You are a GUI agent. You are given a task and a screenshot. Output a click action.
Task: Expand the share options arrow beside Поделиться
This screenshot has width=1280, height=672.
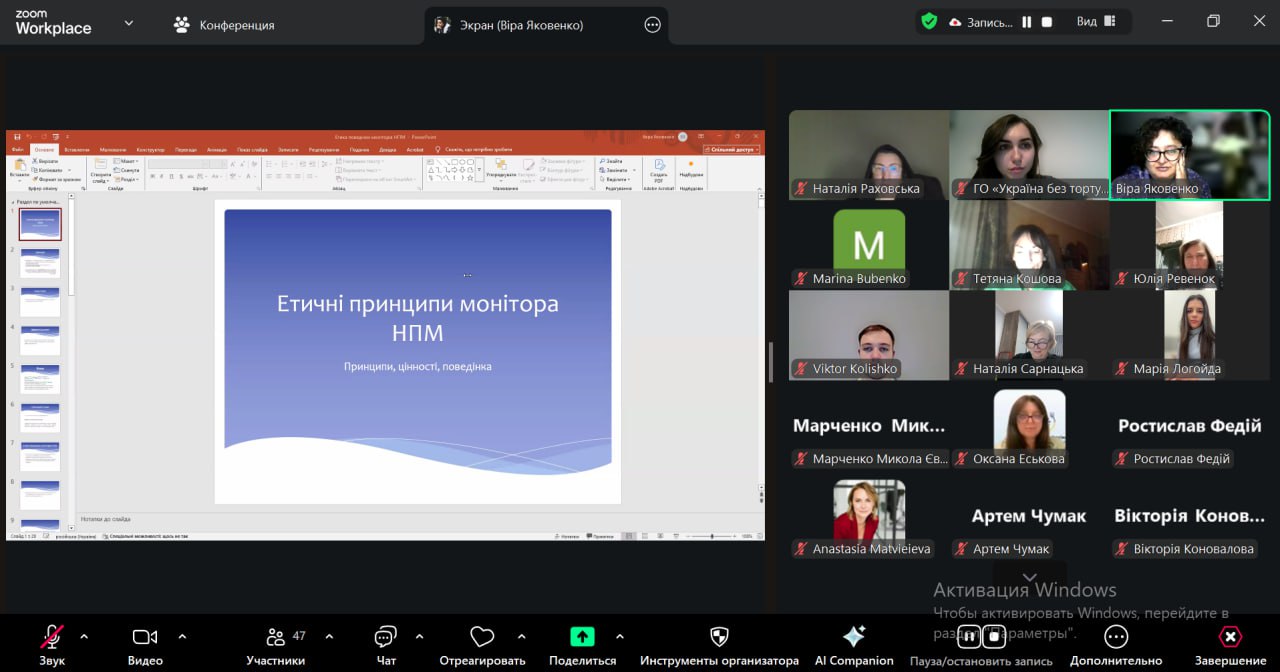(x=620, y=636)
